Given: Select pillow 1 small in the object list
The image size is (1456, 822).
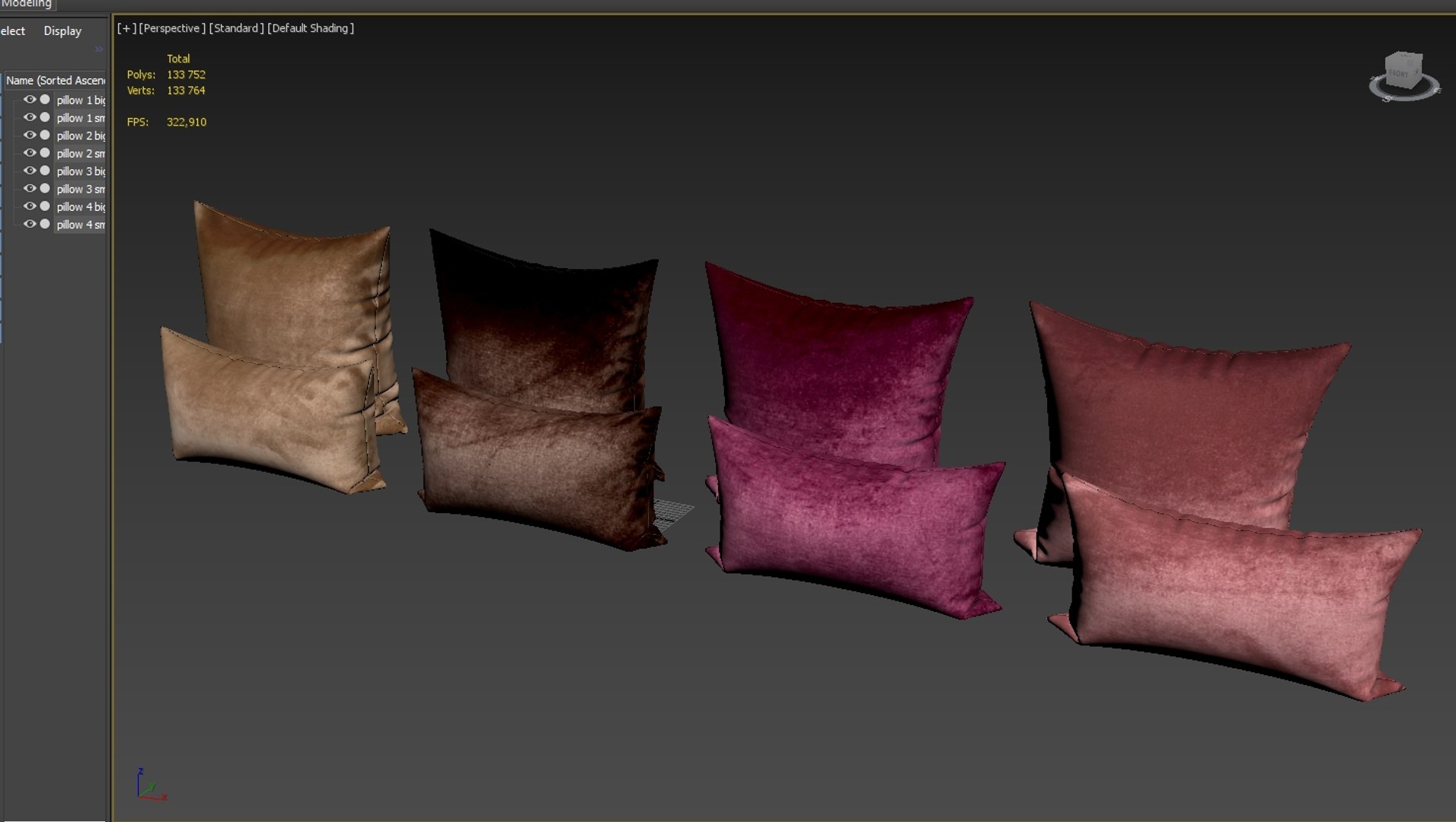Looking at the screenshot, I should (81, 118).
